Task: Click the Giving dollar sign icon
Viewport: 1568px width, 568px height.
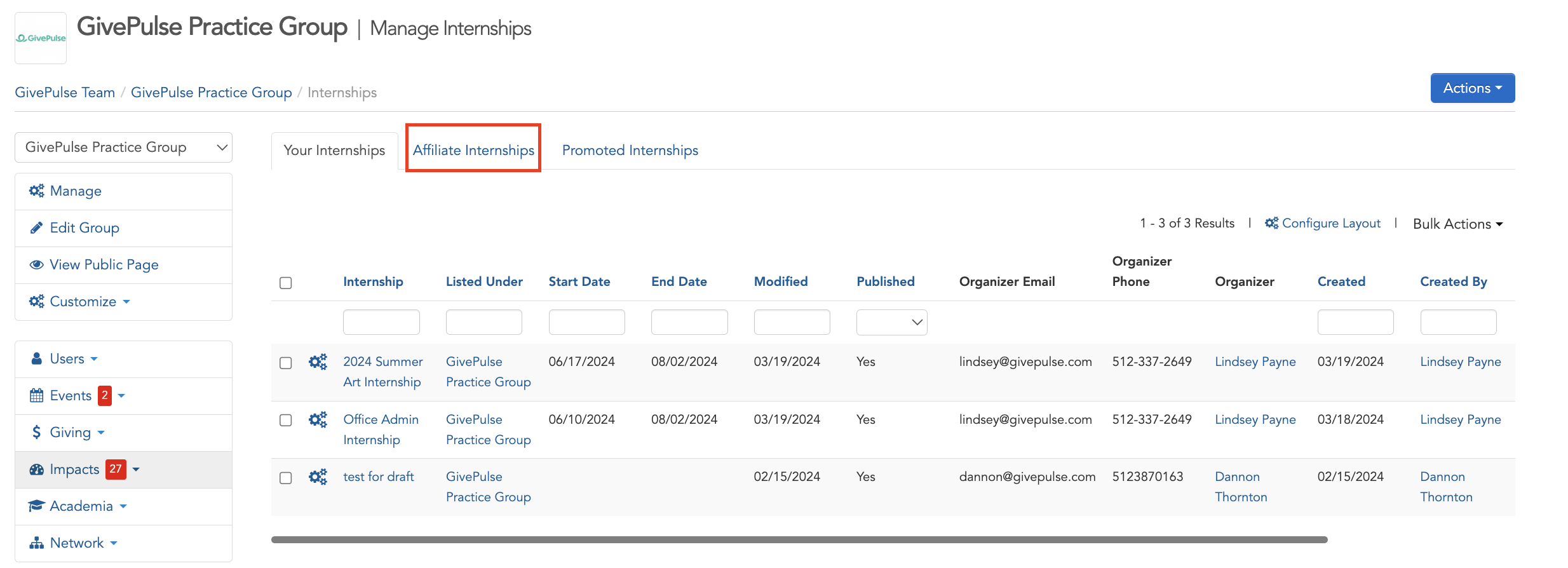Action: (37, 432)
